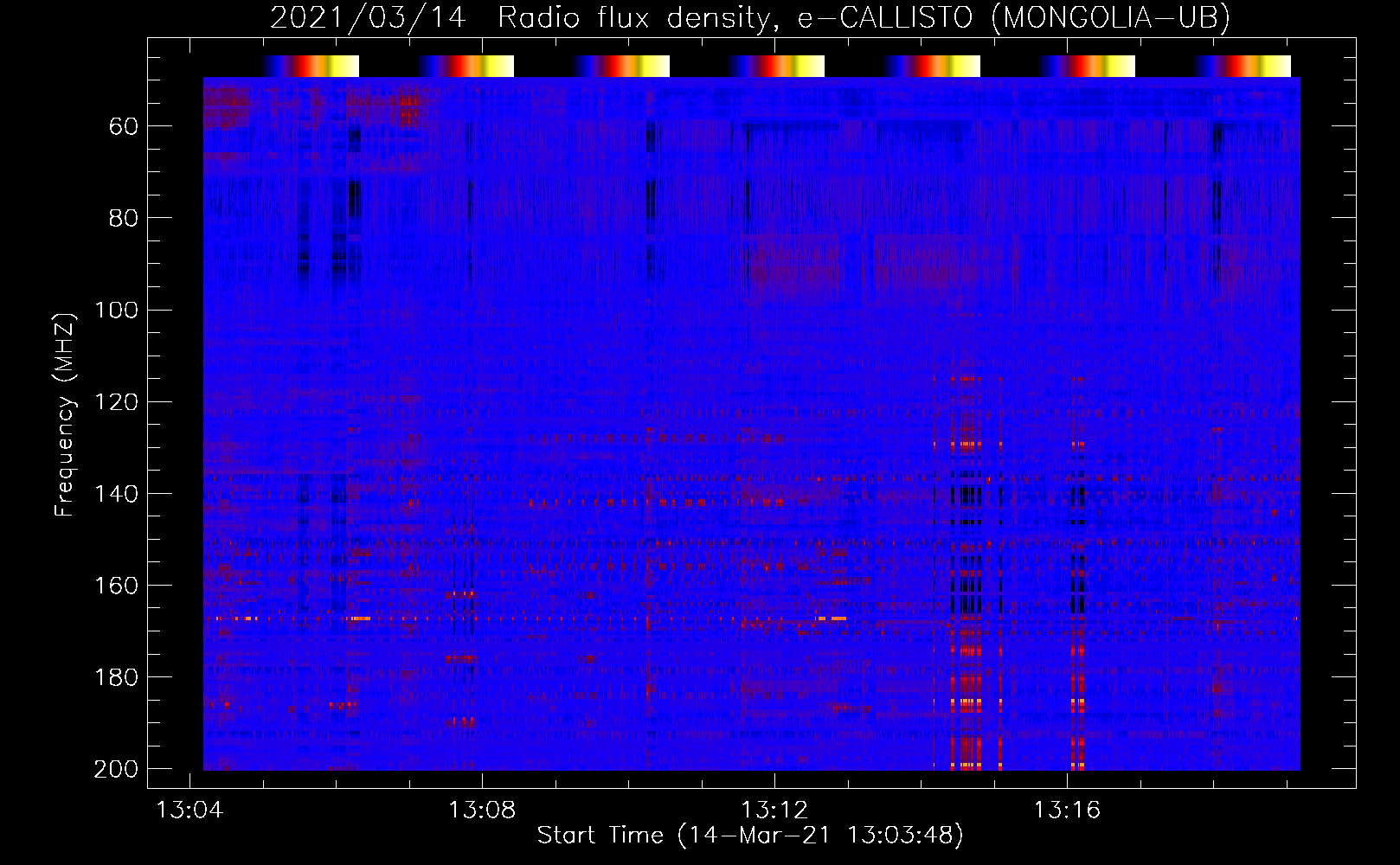1400x865 pixels.
Task: Click the 13:16 time tick label
Action: click(1067, 810)
